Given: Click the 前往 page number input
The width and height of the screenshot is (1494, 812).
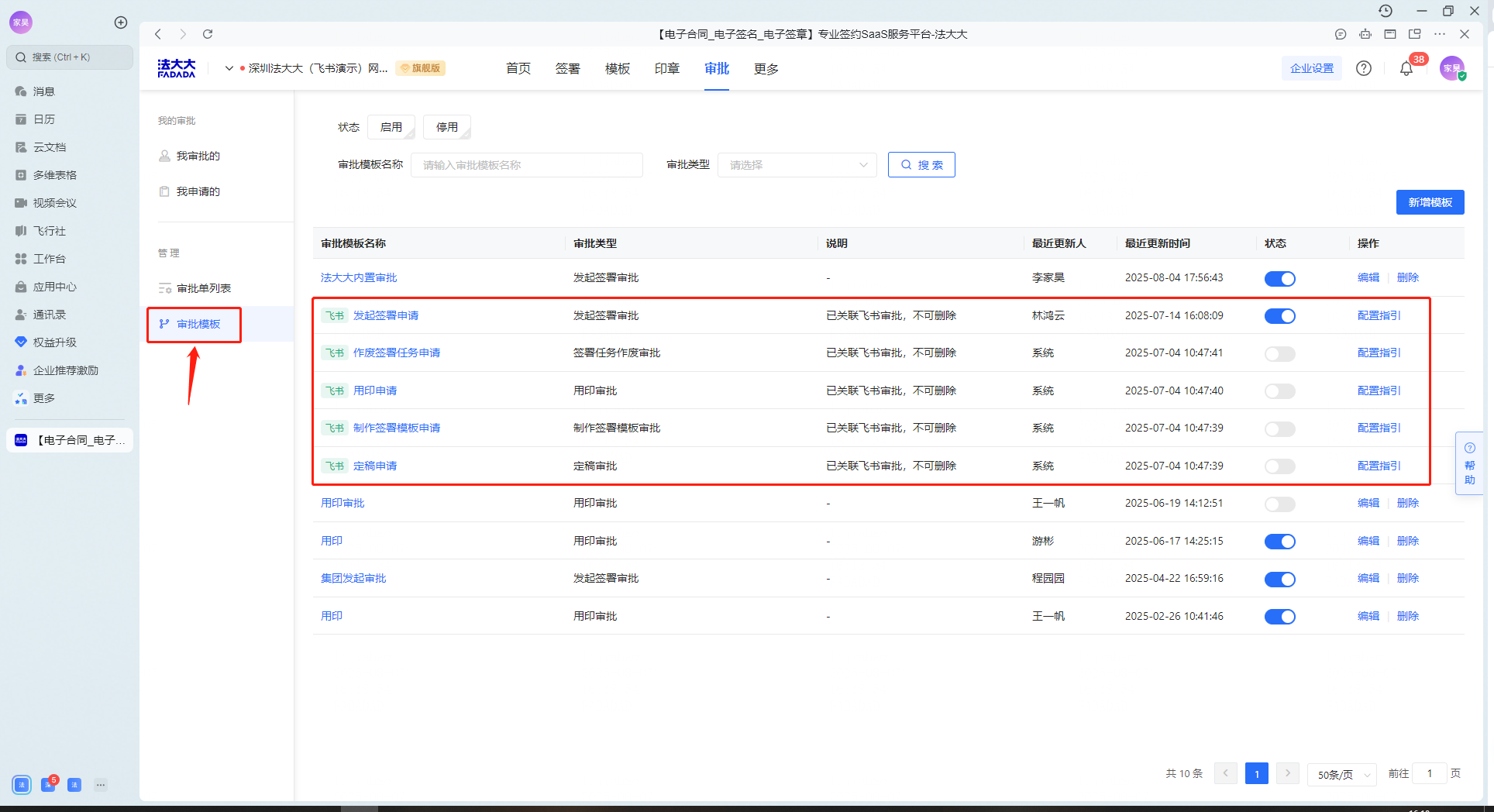Looking at the screenshot, I should (1429, 773).
